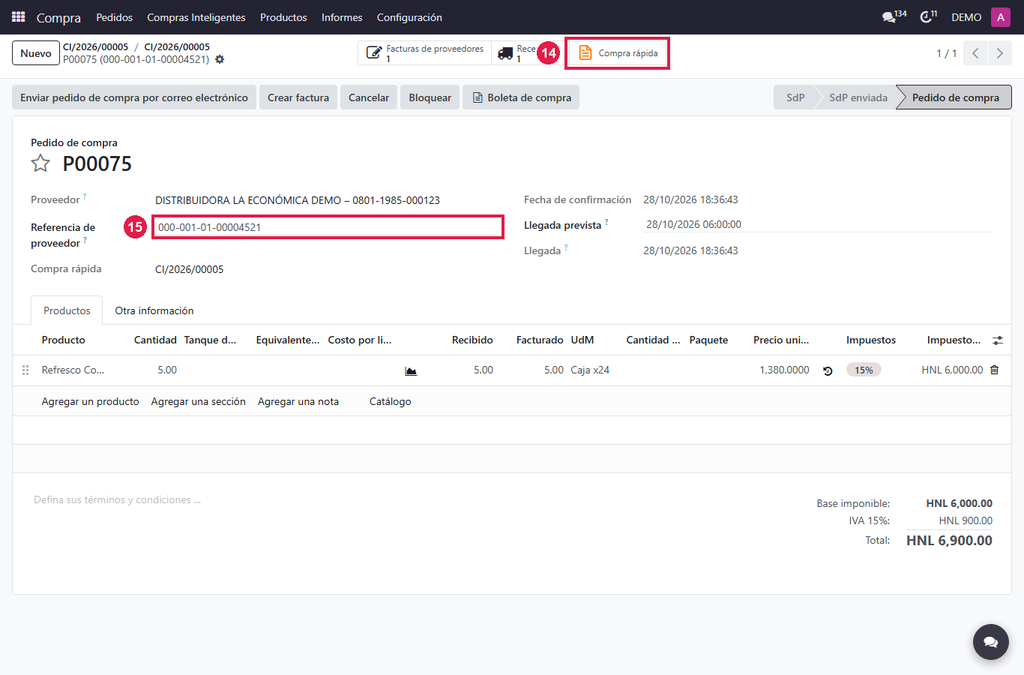Viewport: 1024px width, 675px height.
Task: Open the Productos menu in top bar
Action: [283, 18]
